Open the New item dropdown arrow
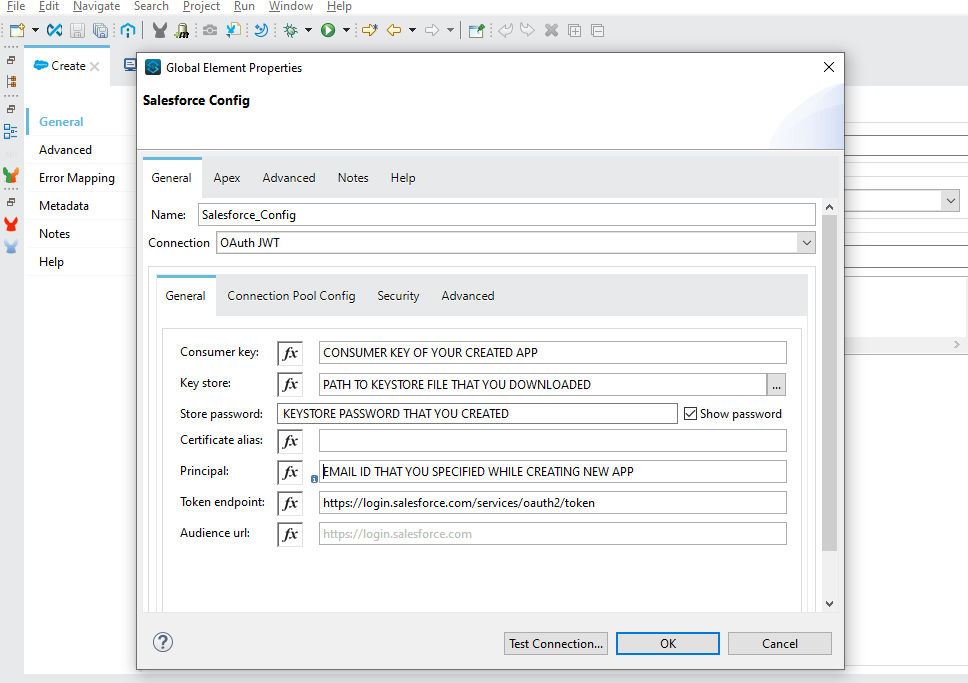Viewport: 968px width, 683px height. 35,30
